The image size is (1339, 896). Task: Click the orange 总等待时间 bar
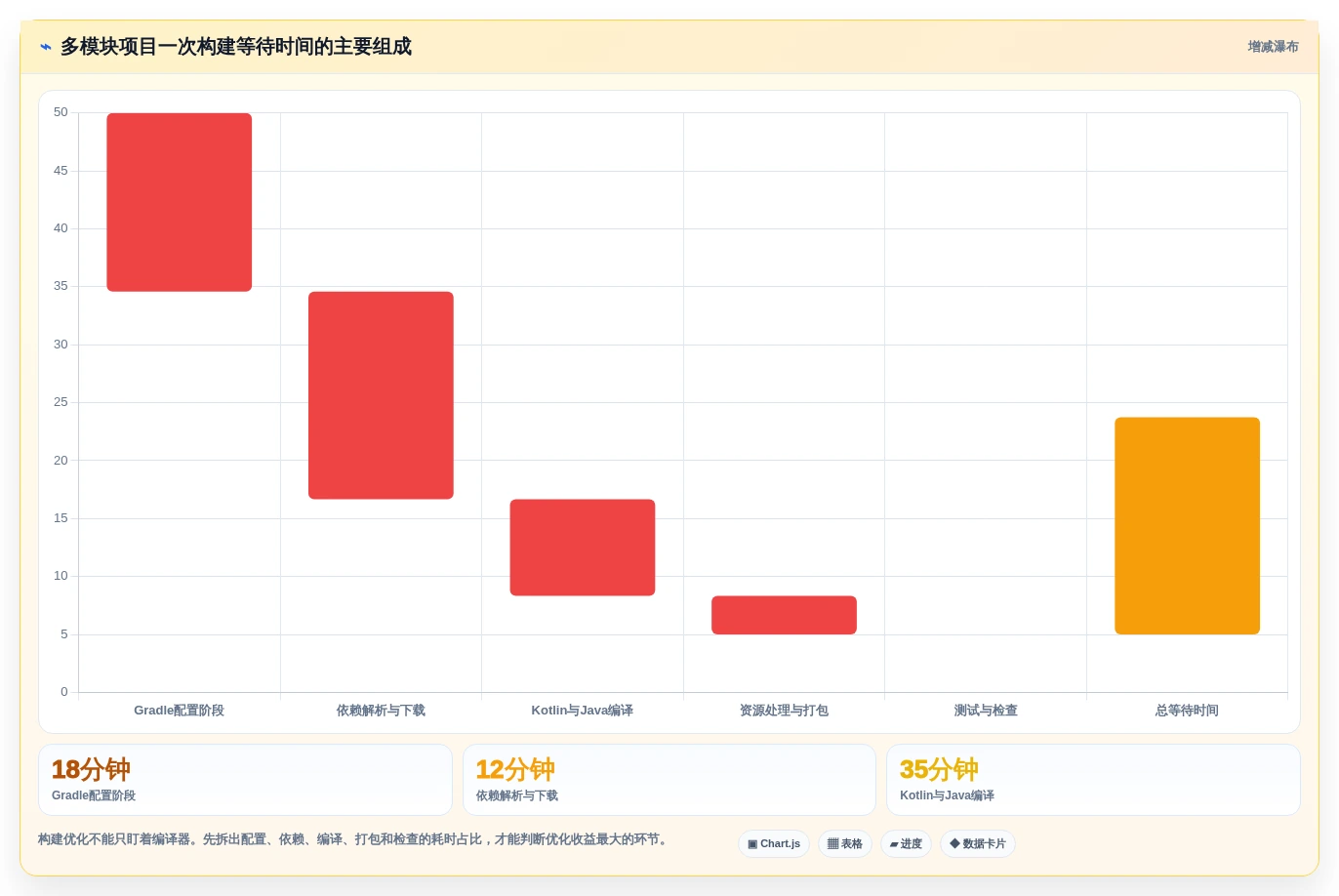pyautogui.click(x=1187, y=526)
